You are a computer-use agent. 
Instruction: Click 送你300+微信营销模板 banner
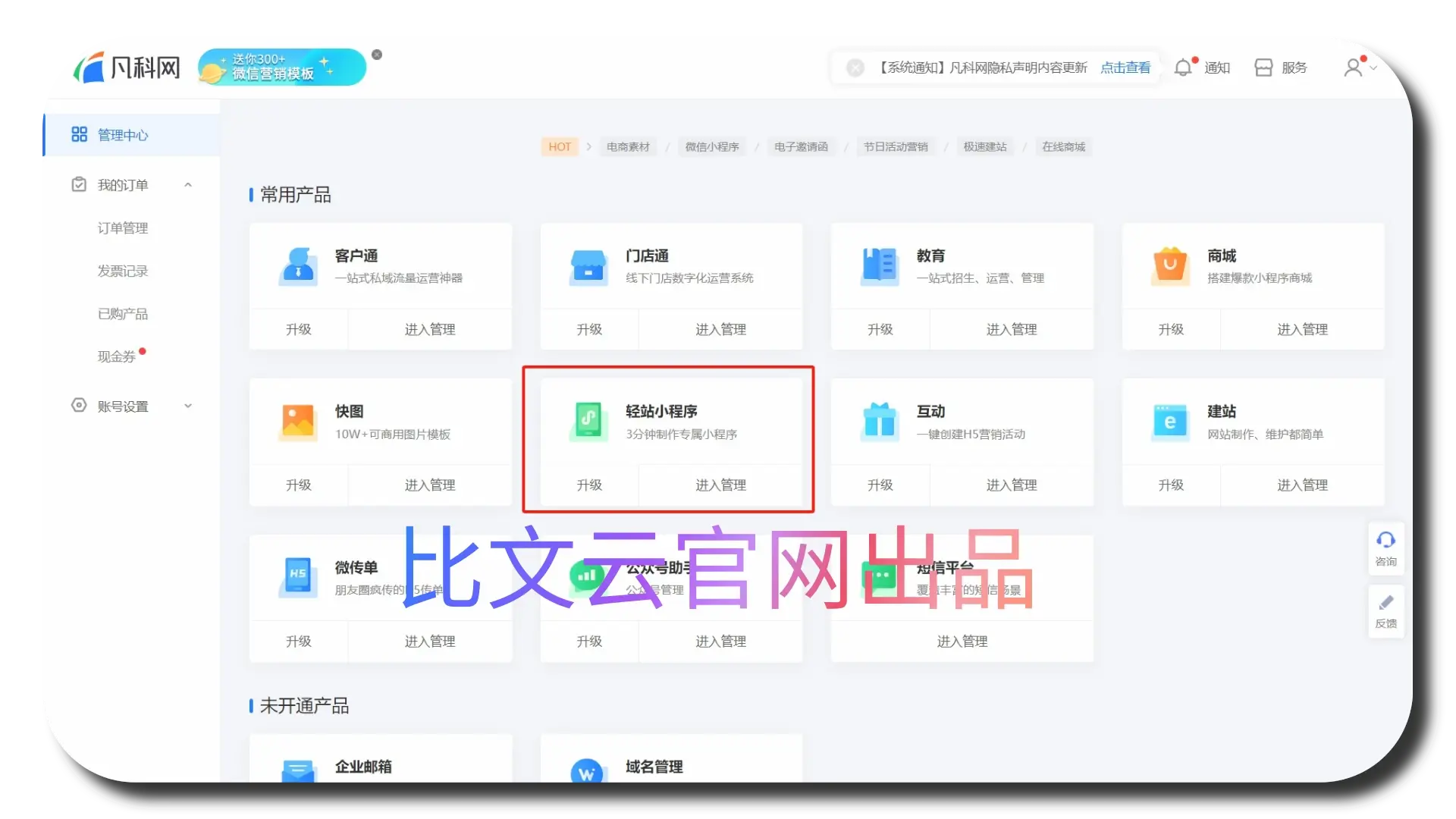click(x=283, y=66)
